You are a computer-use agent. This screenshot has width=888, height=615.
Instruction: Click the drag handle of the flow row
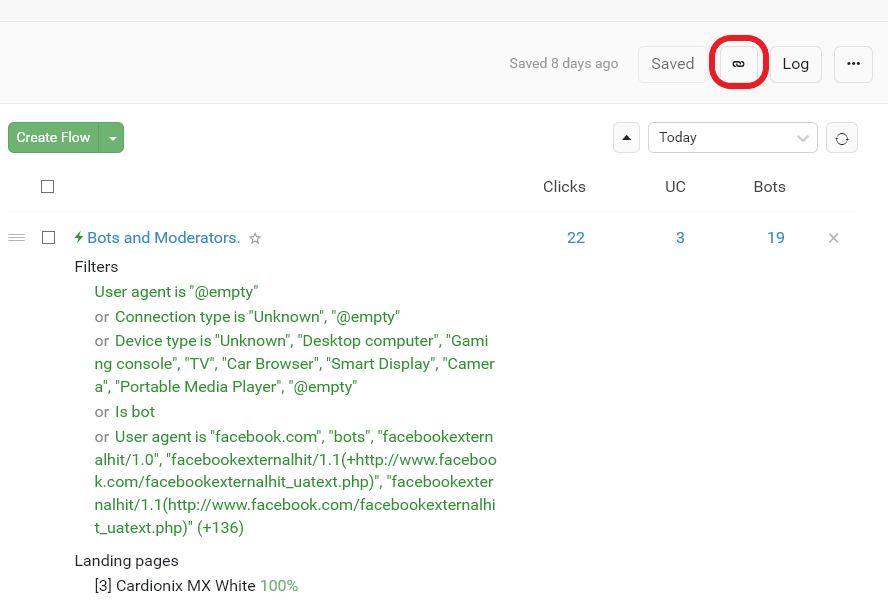[16, 238]
